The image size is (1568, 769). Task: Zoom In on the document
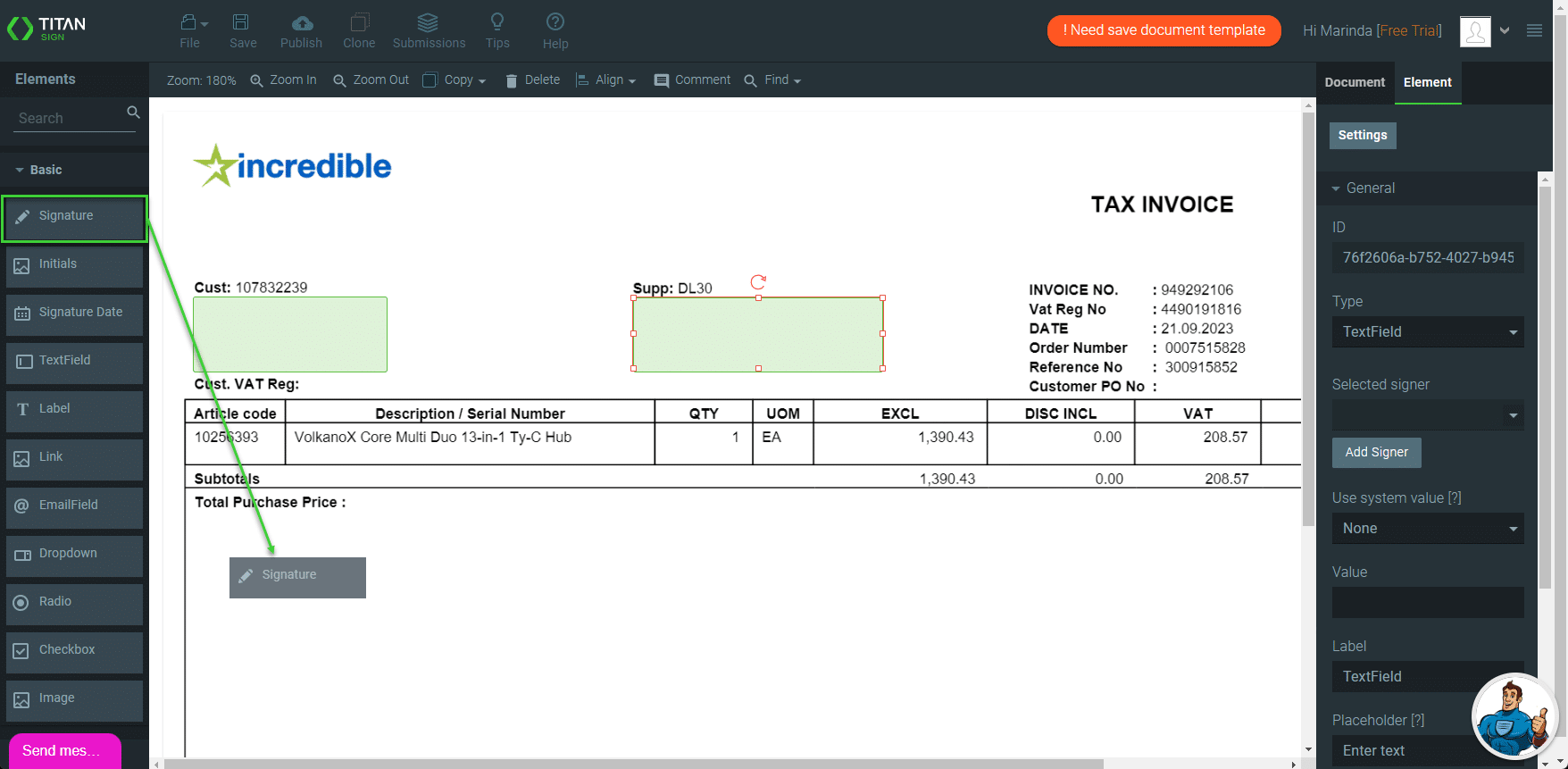click(283, 80)
